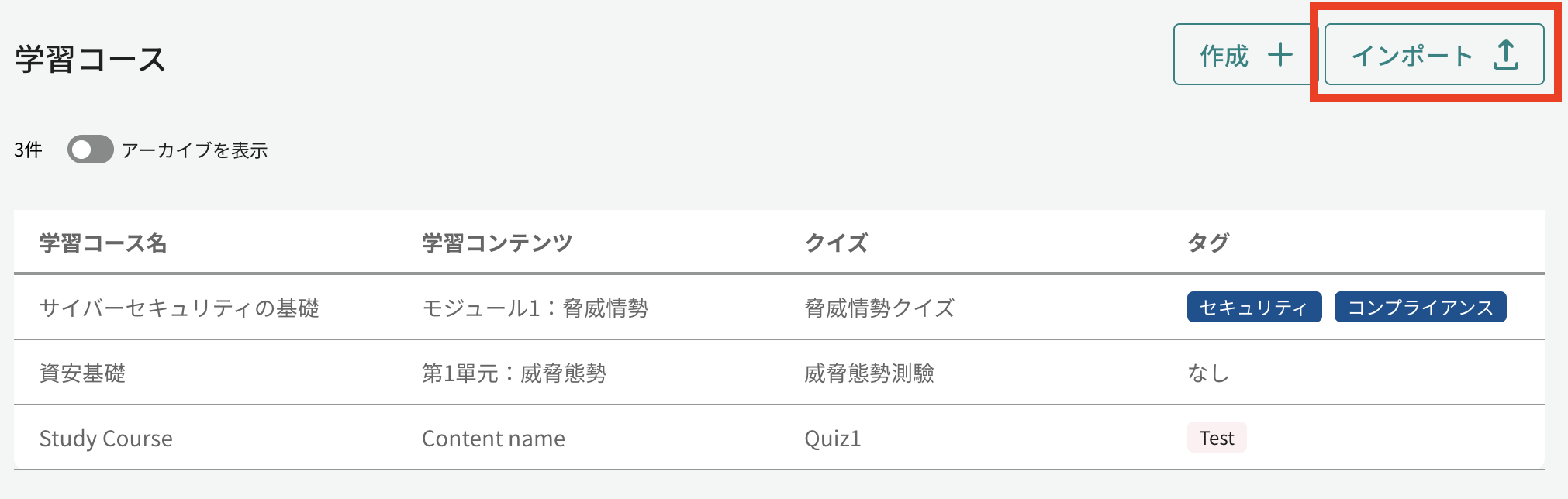Click the upload icon in インポート button
Screen dimensions: 1568x499
pyautogui.click(x=1506, y=55)
